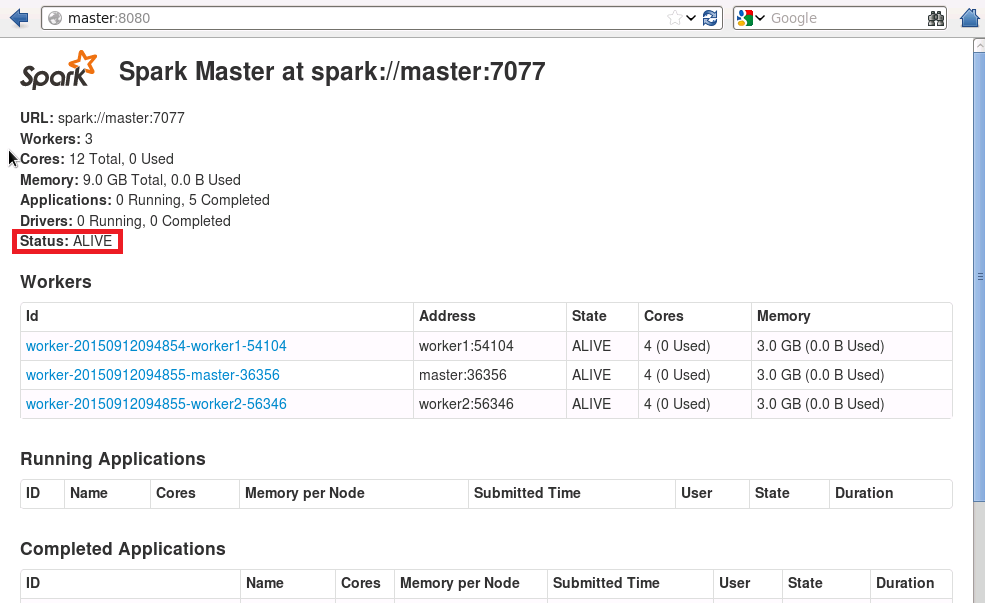Click the Workers: 3 line
This screenshot has height=603, width=985.
pos(57,139)
